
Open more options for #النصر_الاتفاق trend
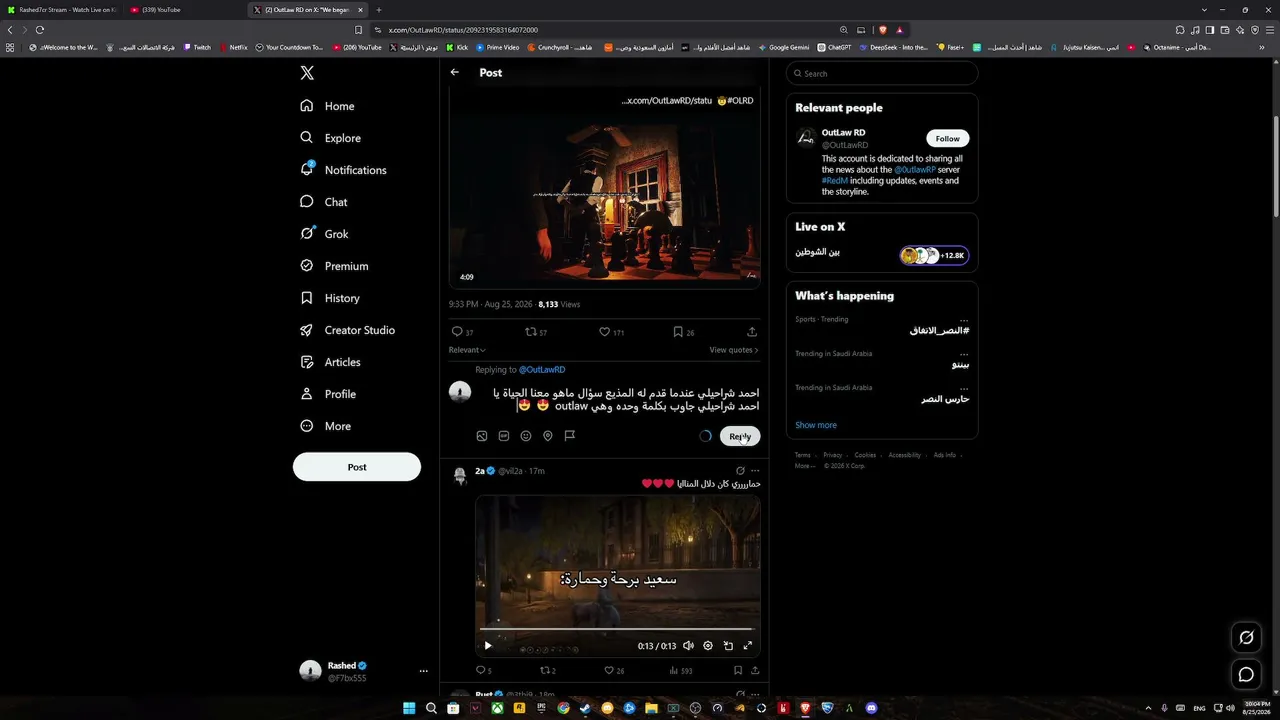(x=964, y=320)
